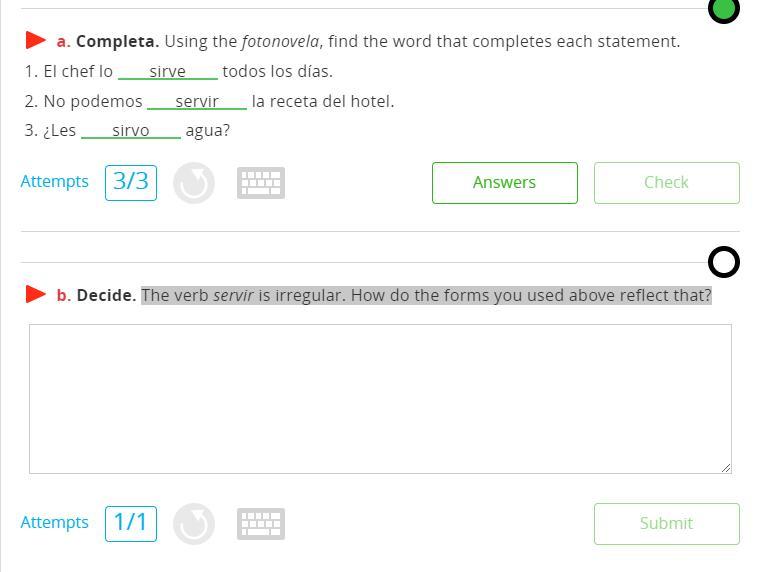Submit the Decide response

click(x=667, y=524)
